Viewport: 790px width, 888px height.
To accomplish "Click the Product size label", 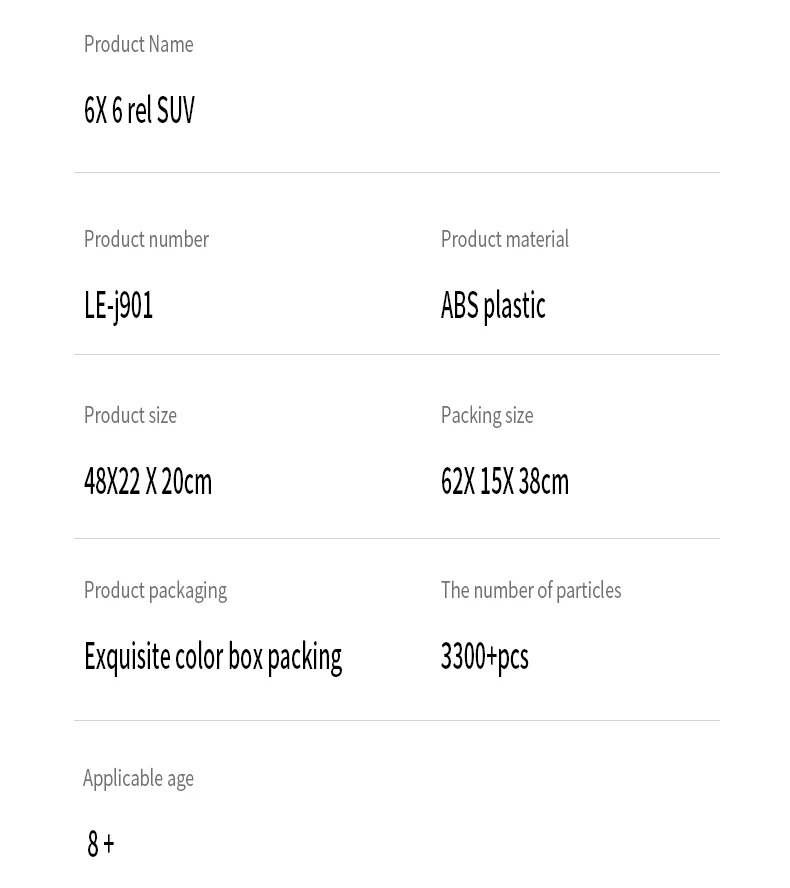I will (130, 415).
